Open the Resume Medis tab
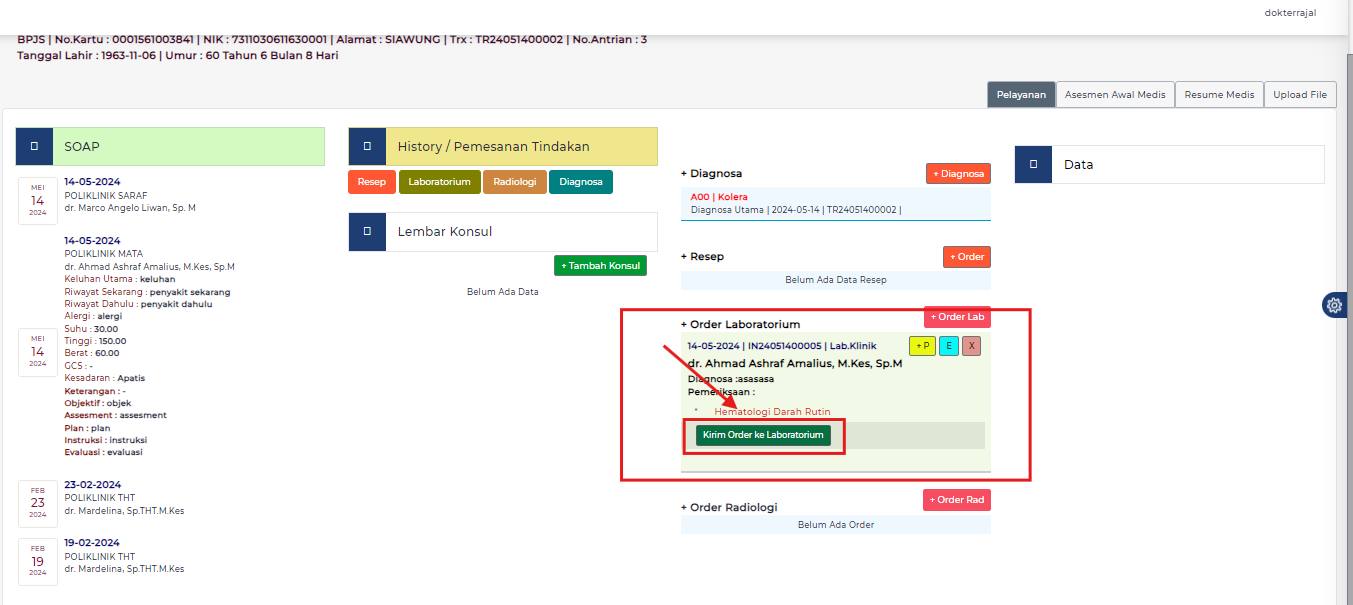The width and height of the screenshot is (1353, 605). point(1218,95)
